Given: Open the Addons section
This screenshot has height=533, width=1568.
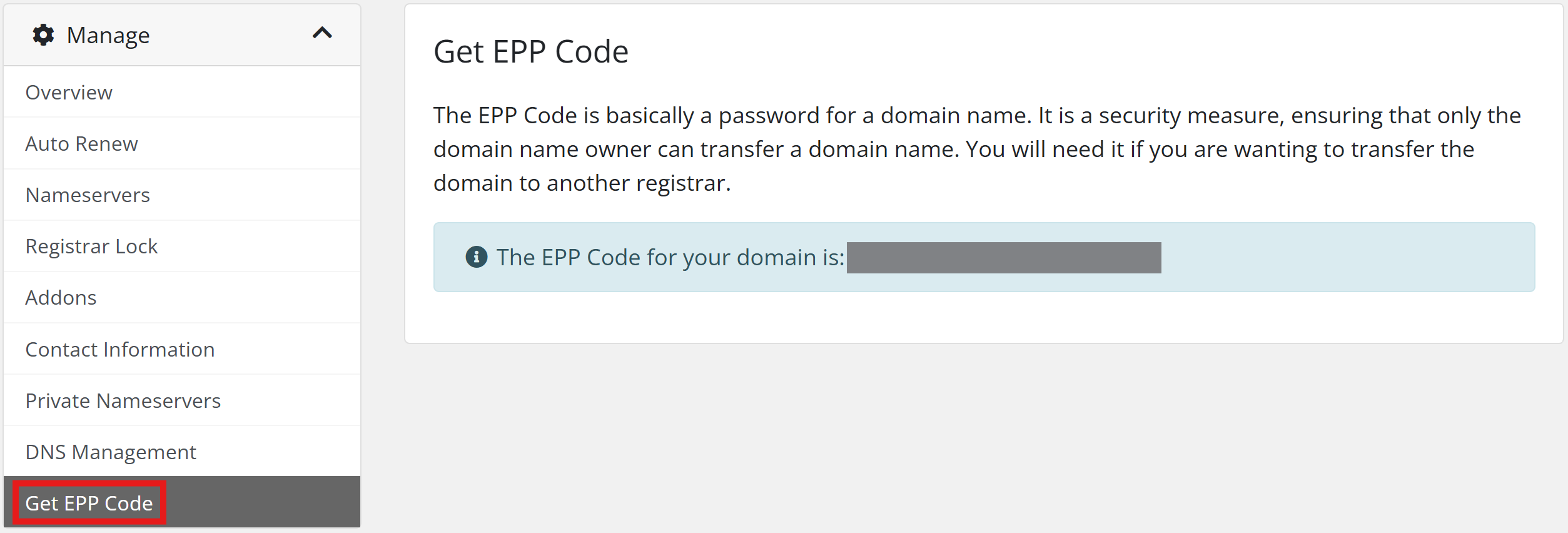Looking at the screenshot, I should click(x=61, y=298).
